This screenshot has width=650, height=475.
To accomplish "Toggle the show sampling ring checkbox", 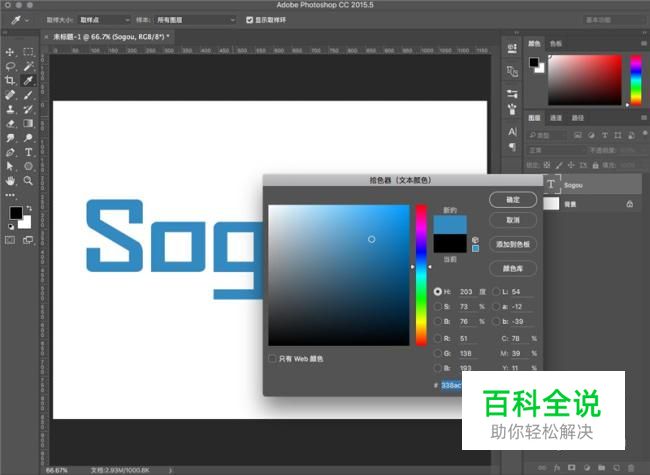I will [x=250, y=19].
